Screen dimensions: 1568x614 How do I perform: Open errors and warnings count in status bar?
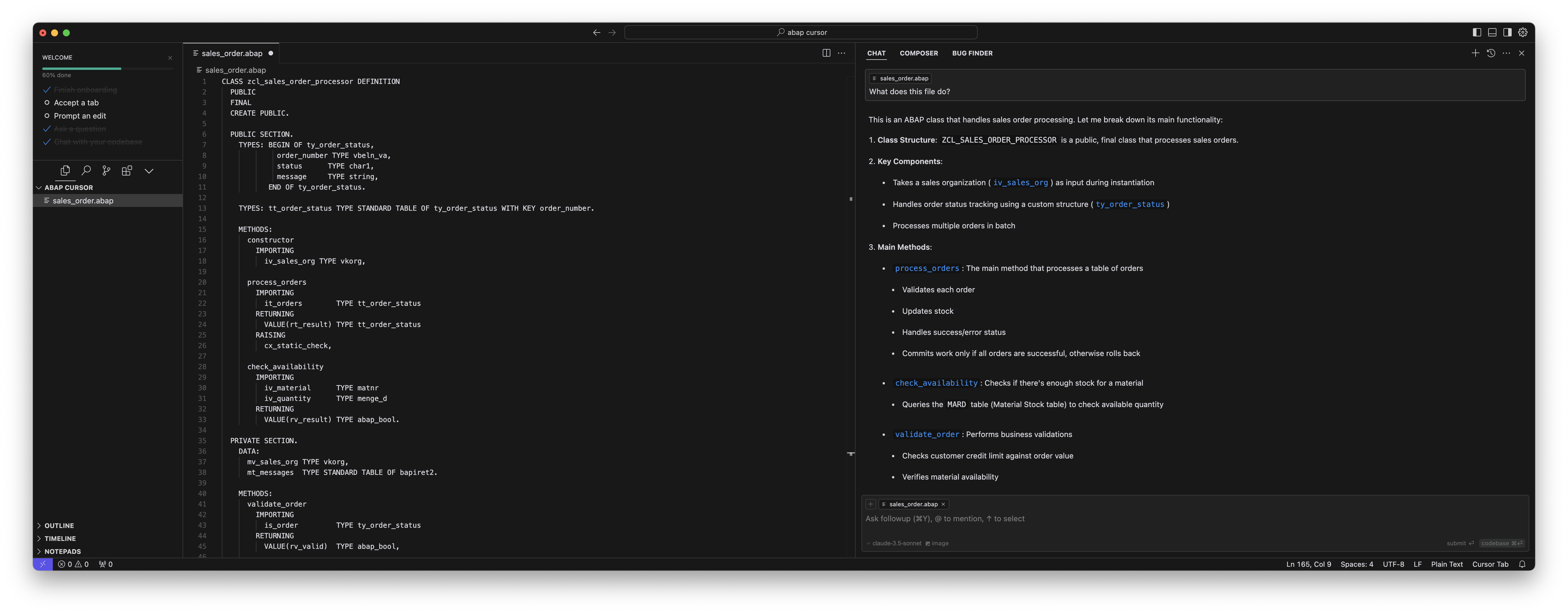coord(73,564)
